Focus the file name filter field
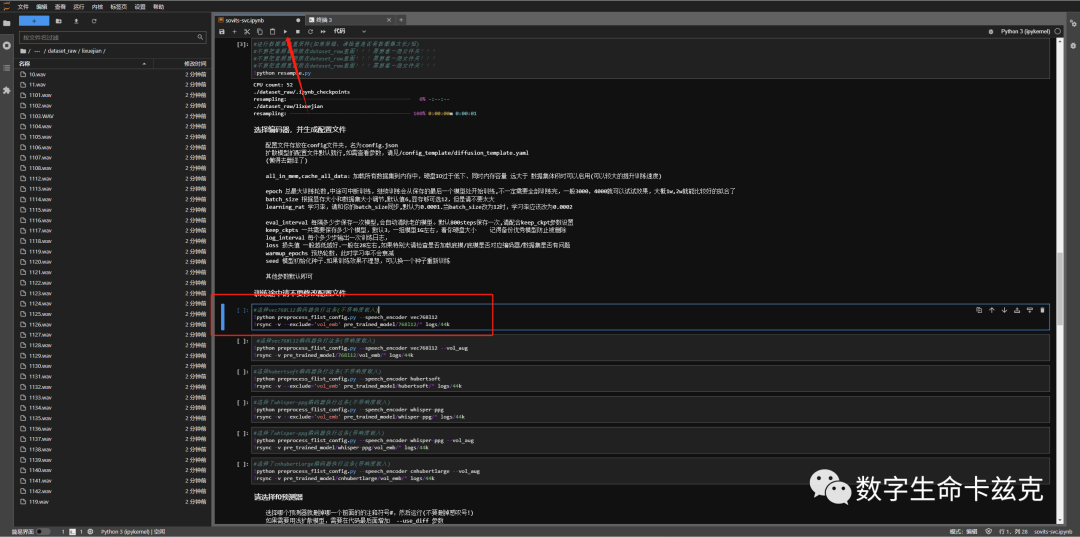 (113, 37)
